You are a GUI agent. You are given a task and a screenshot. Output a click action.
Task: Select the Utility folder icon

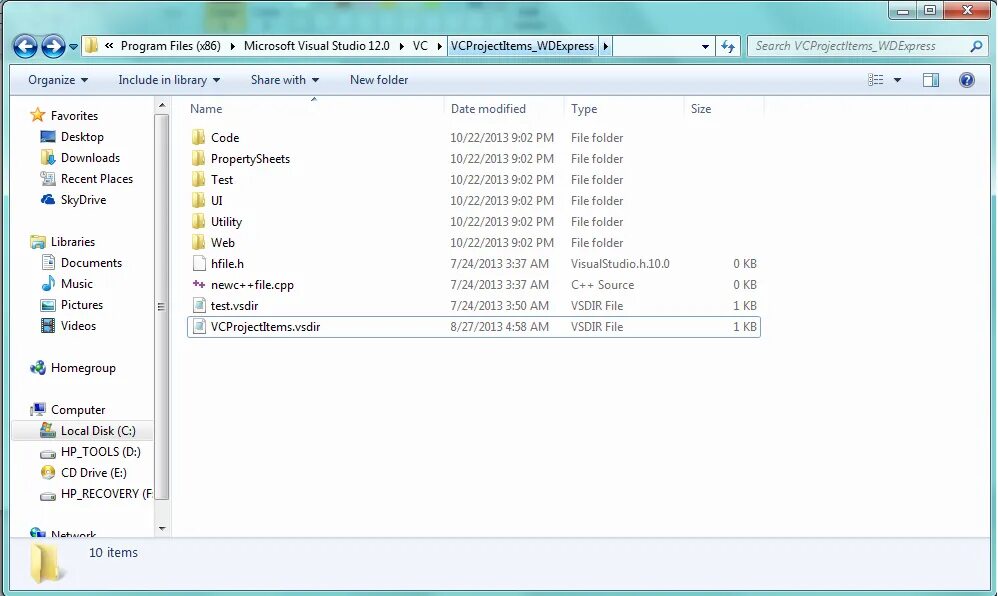(x=199, y=222)
